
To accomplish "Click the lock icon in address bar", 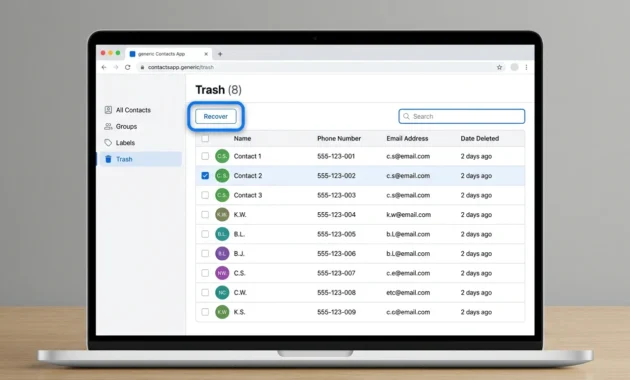I will [142, 67].
